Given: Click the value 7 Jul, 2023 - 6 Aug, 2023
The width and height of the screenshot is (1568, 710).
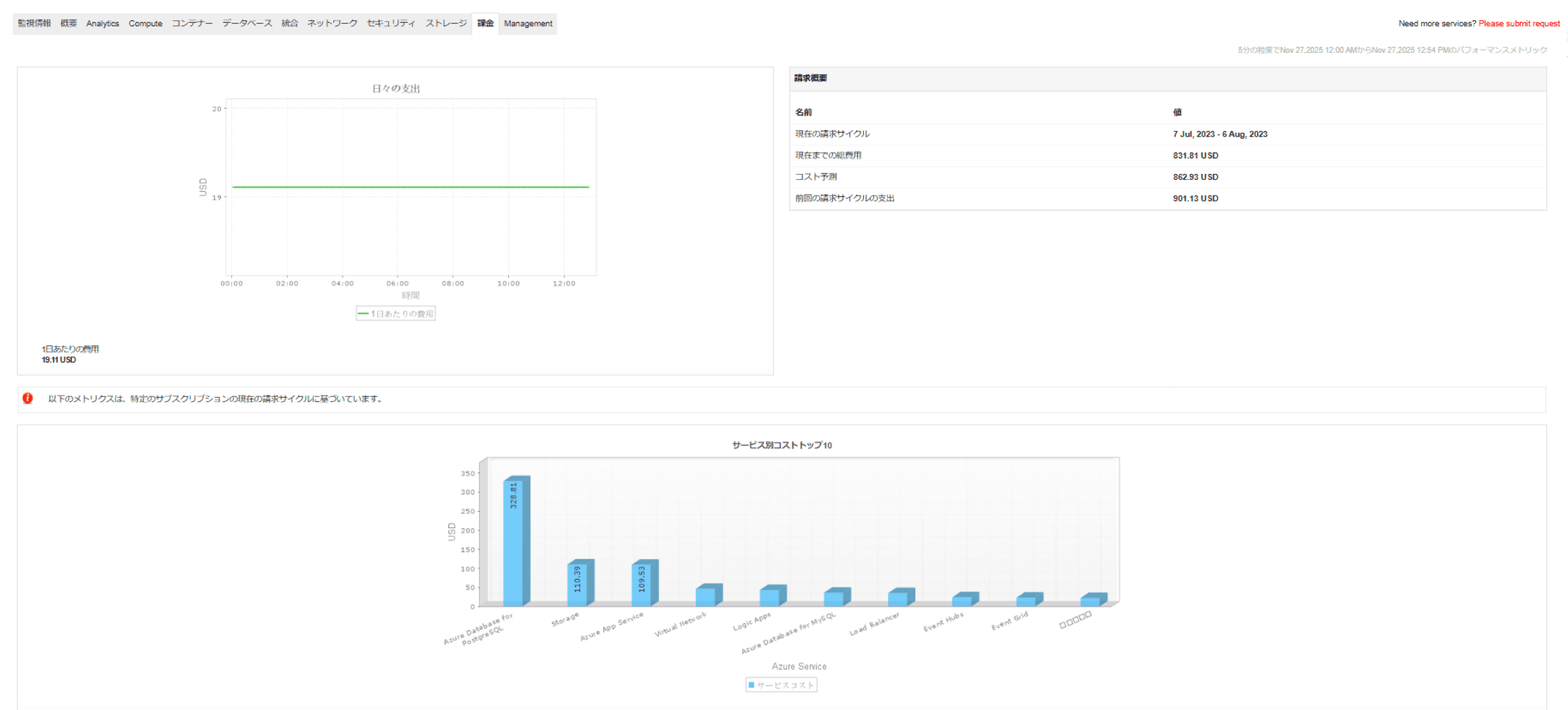Looking at the screenshot, I should point(1220,134).
